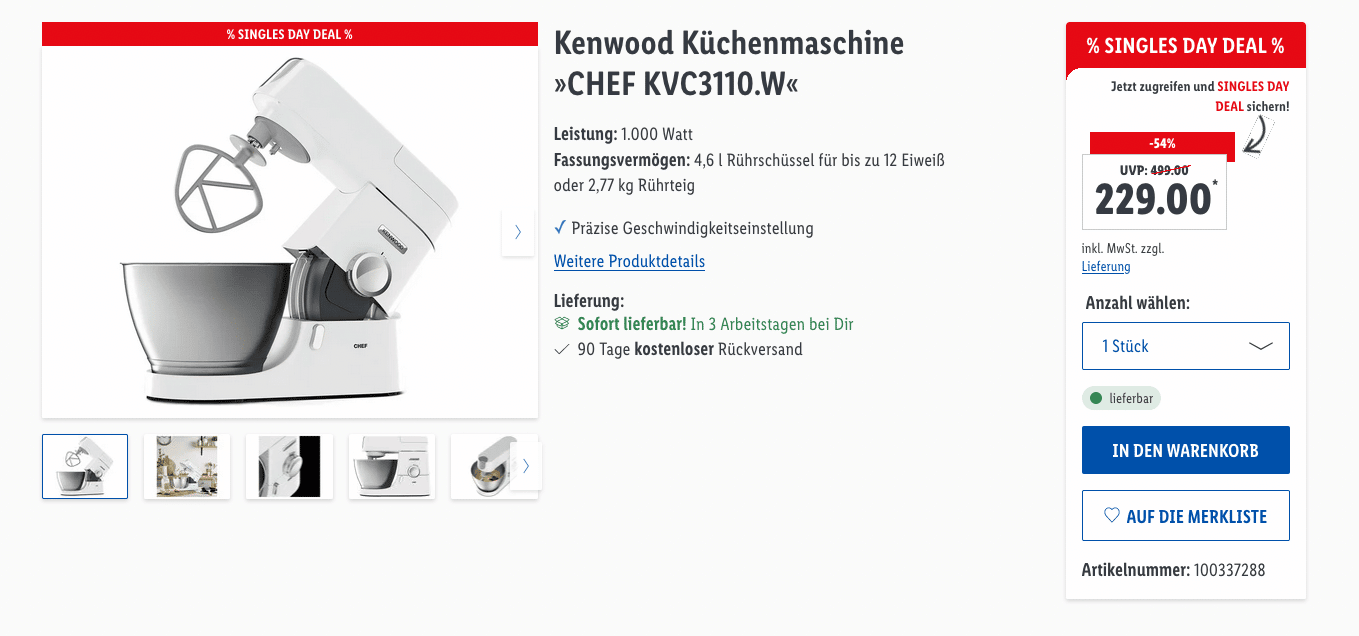Click the next image arrow on main photo

(517, 232)
